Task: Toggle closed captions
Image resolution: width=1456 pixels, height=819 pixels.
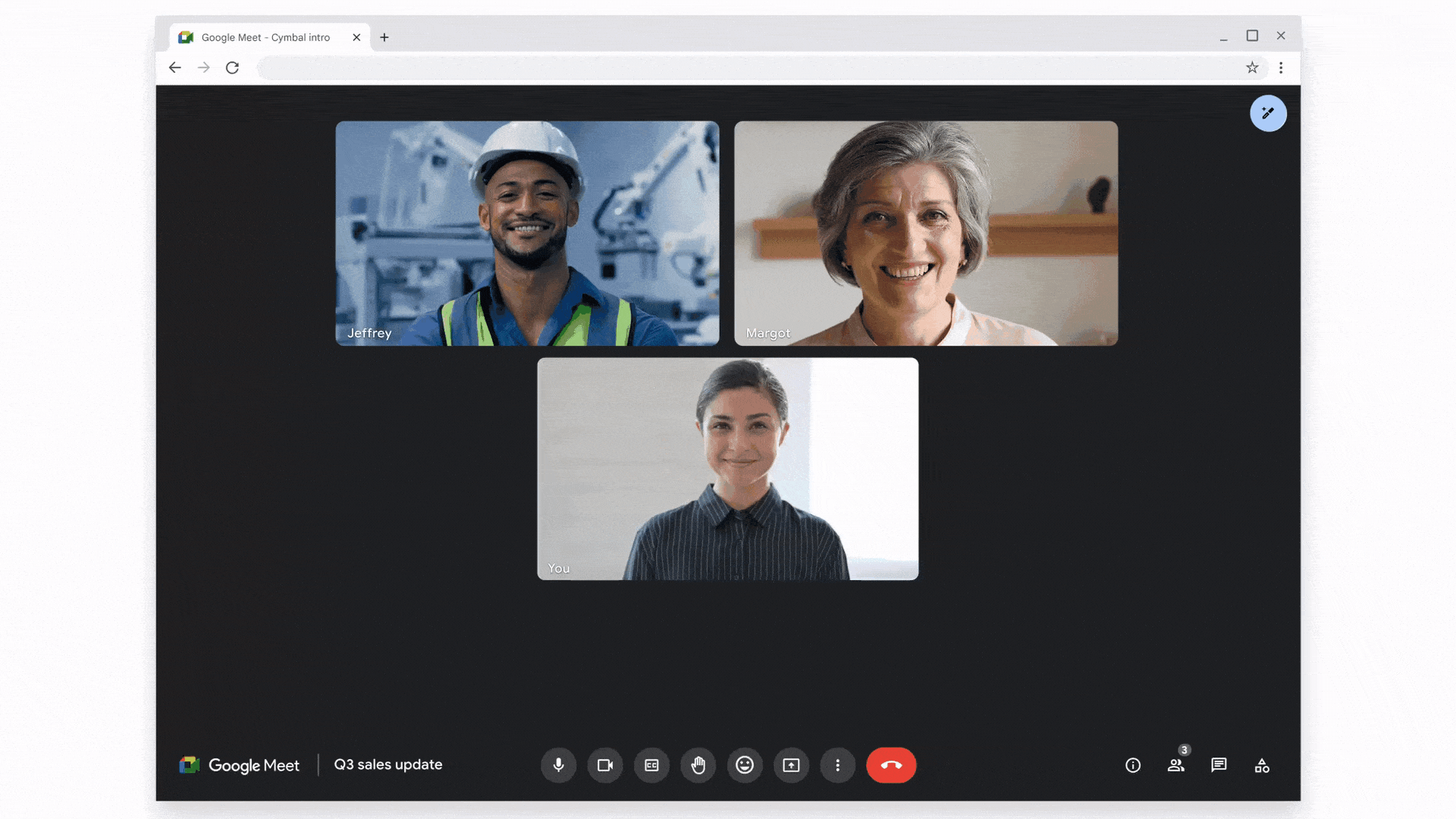Action: [651, 765]
